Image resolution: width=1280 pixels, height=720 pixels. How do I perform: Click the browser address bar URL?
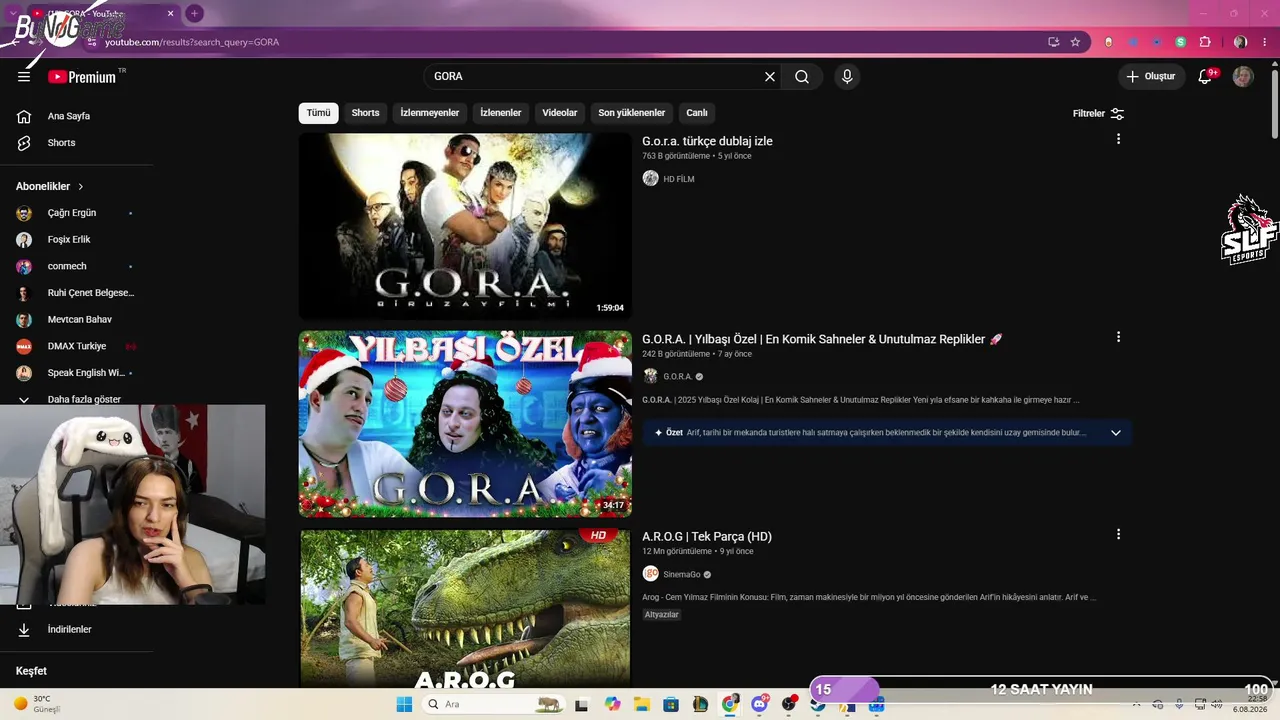[191, 42]
